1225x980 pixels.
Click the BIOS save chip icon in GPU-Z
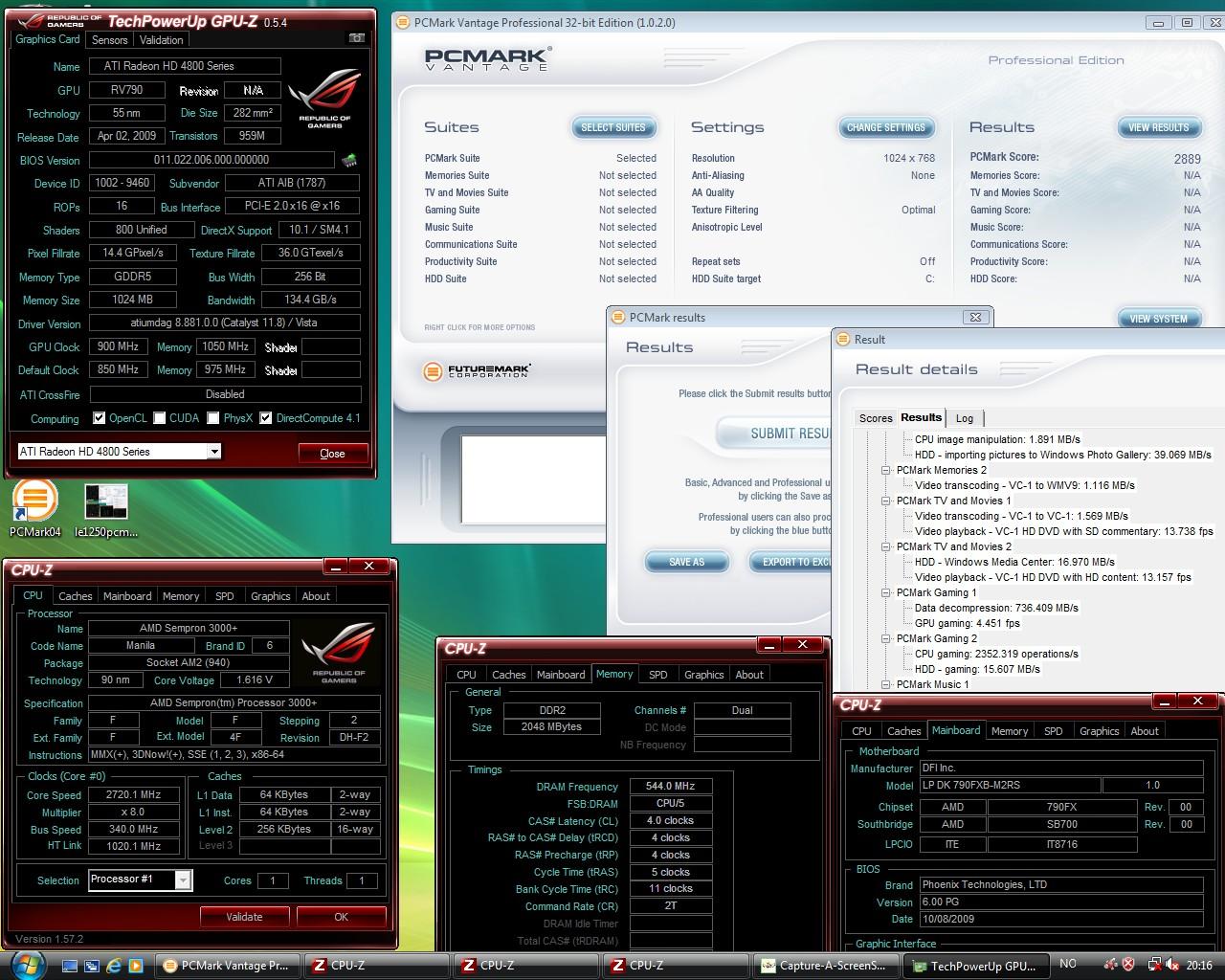click(x=349, y=161)
